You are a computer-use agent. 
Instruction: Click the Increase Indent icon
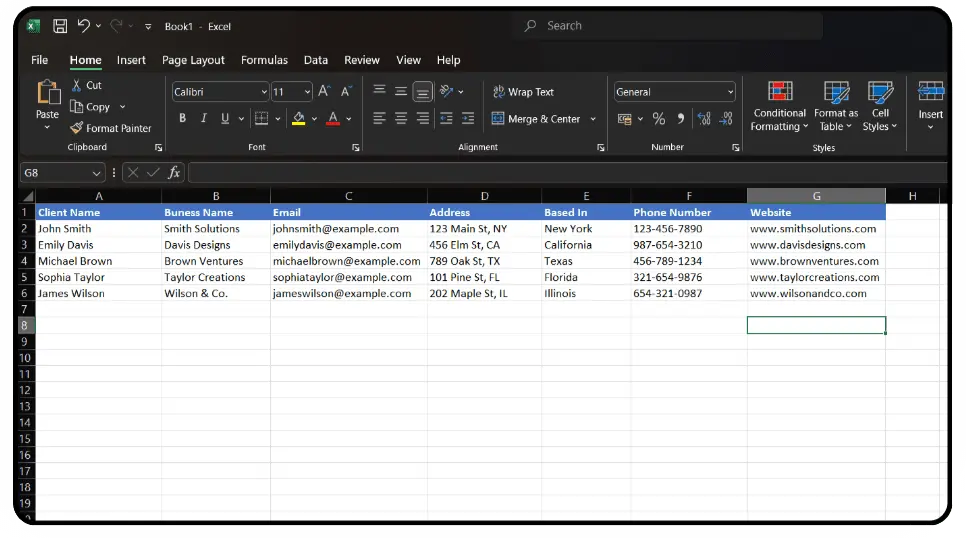467,119
